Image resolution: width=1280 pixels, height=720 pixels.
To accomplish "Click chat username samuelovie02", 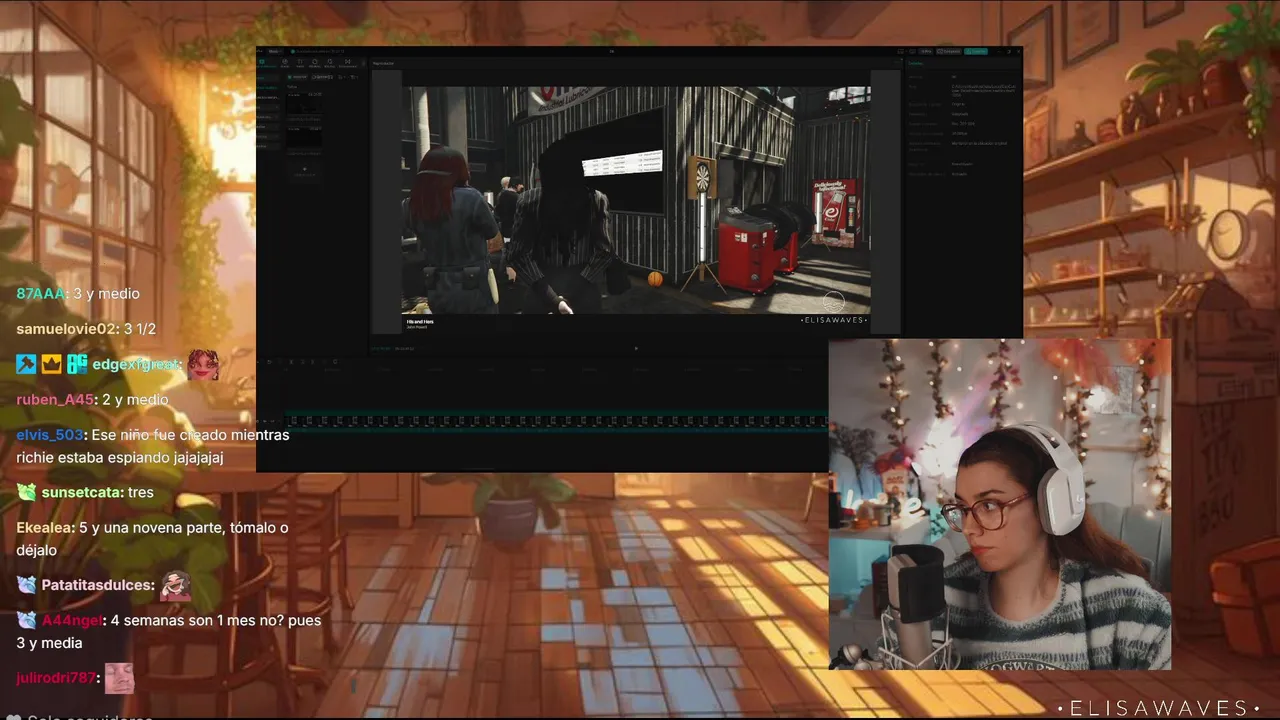I will (x=66, y=329).
